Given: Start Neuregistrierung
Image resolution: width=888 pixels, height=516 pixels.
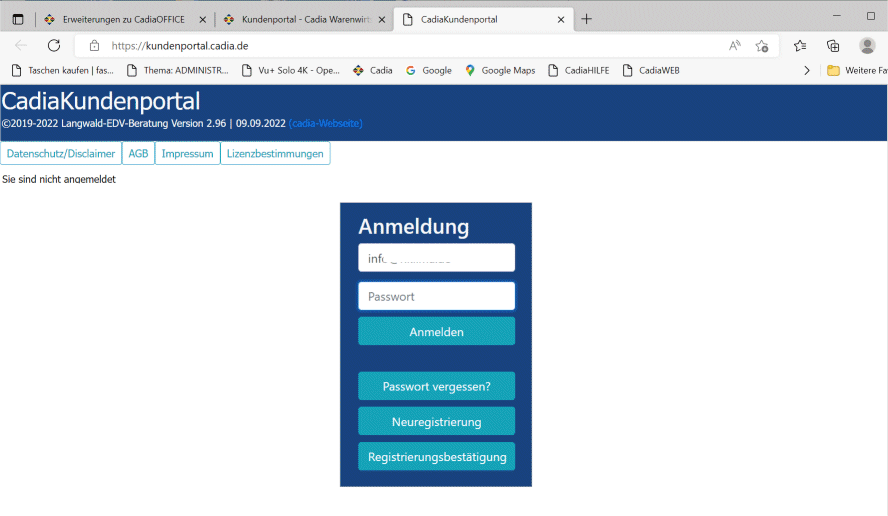Looking at the screenshot, I should (x=437, y=421).
